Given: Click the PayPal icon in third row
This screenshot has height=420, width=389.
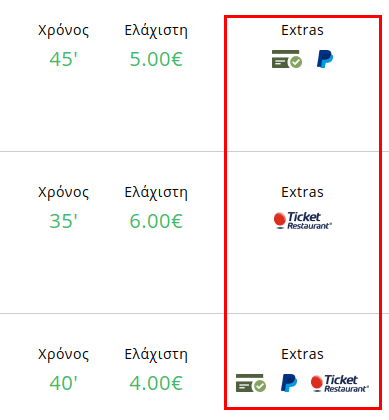Looking at the screenshot, I should [x=289, y=383].
